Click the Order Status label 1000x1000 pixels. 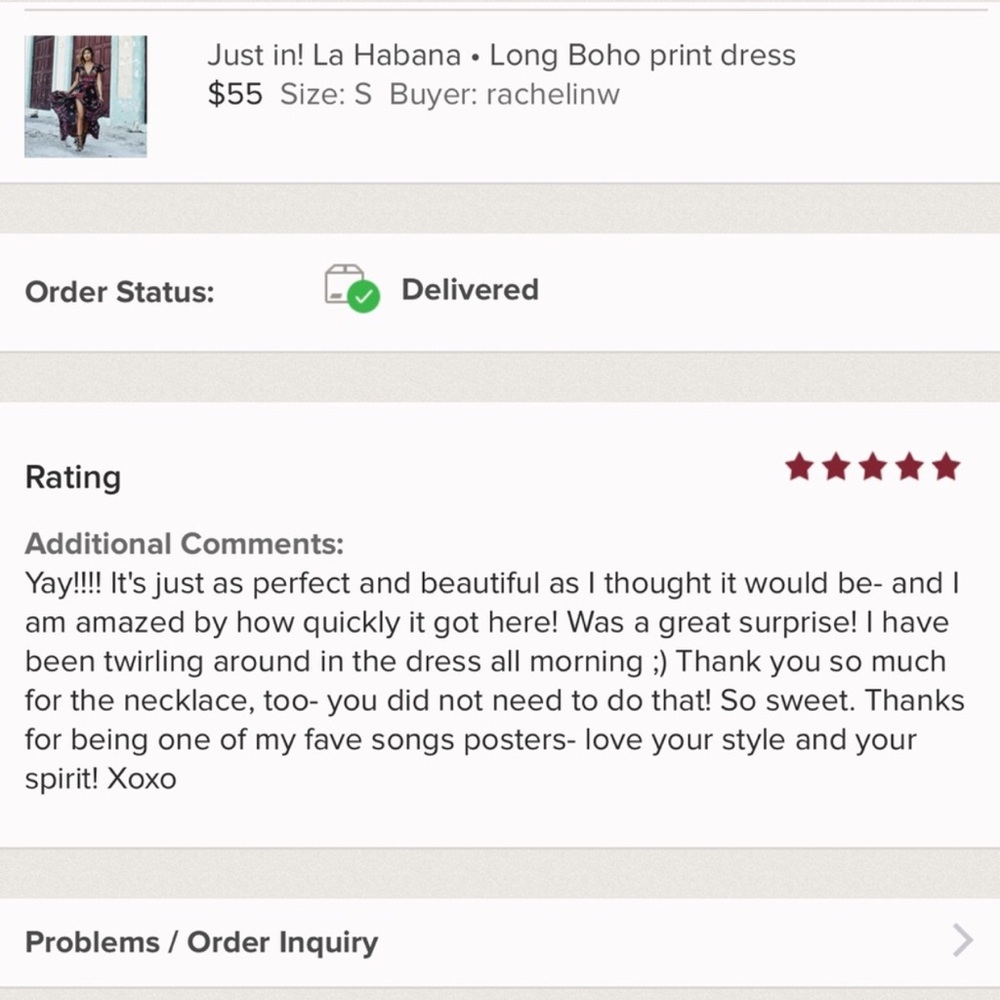(119, 293)
